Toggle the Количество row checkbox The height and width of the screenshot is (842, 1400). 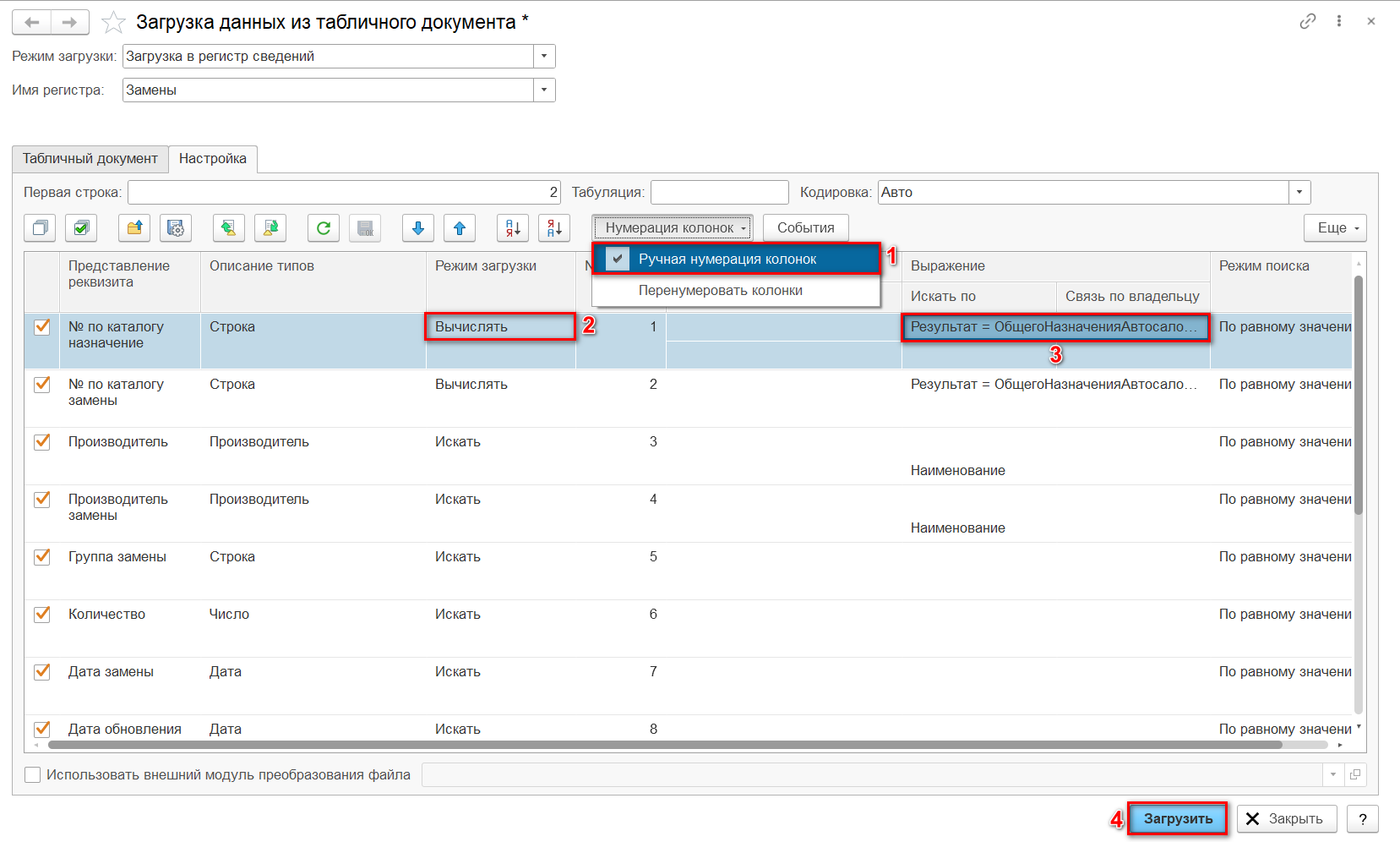(x=41, y=614)
